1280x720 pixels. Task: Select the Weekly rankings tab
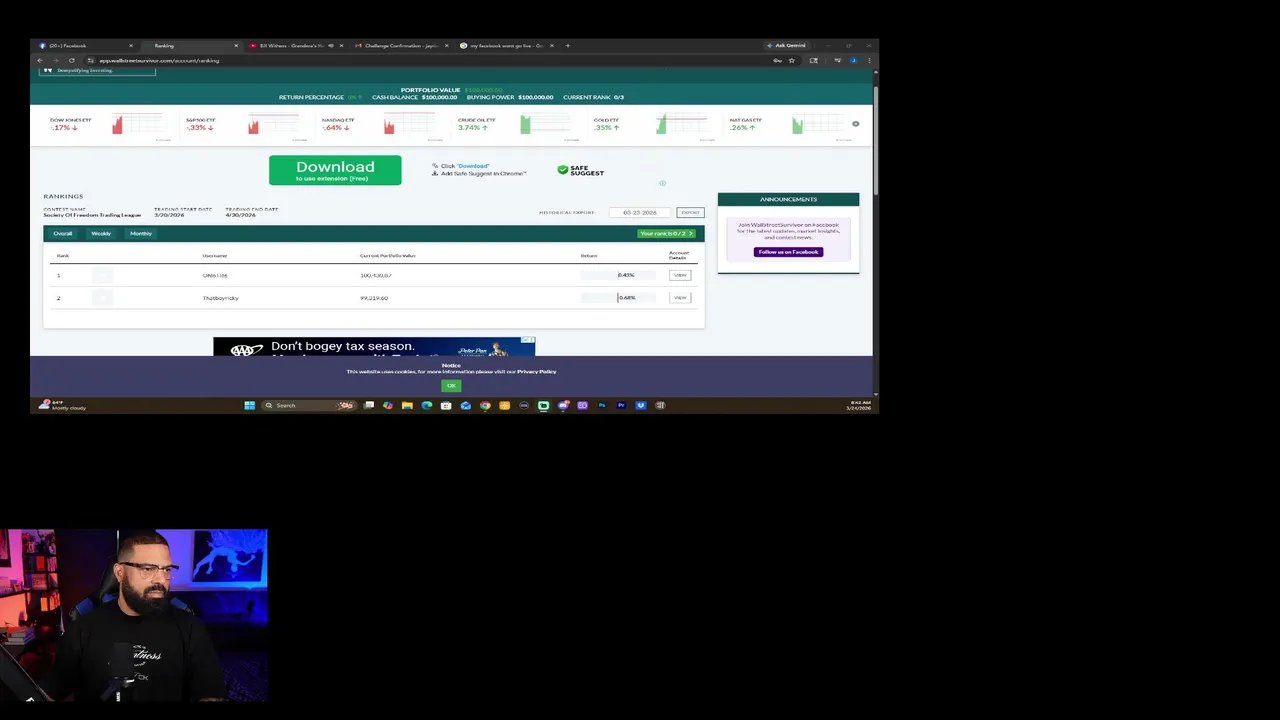101,233
